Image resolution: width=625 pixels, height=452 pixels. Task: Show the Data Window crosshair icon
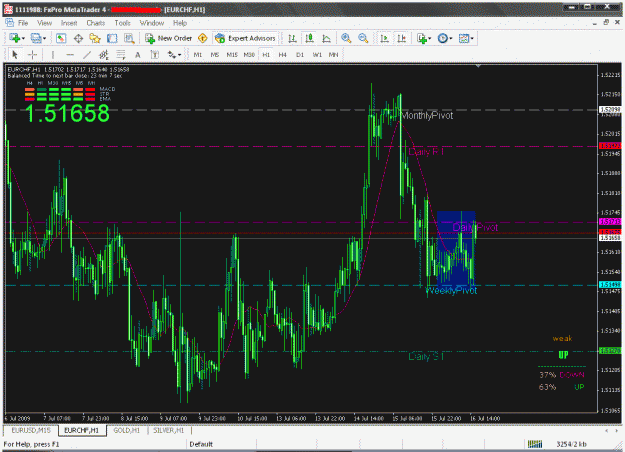(x=78, y=38)
